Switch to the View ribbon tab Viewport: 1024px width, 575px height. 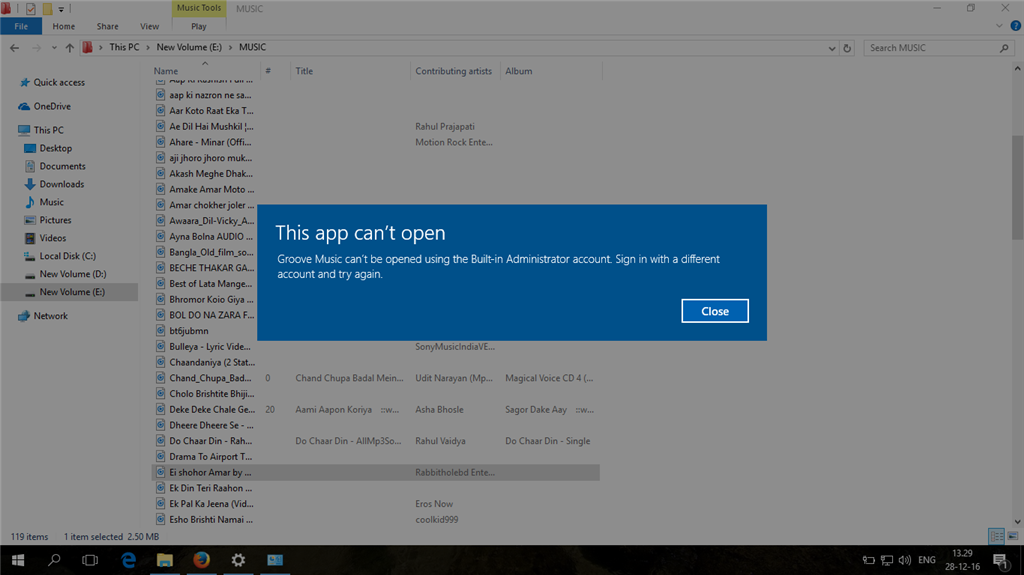click(x=149, y=26)
